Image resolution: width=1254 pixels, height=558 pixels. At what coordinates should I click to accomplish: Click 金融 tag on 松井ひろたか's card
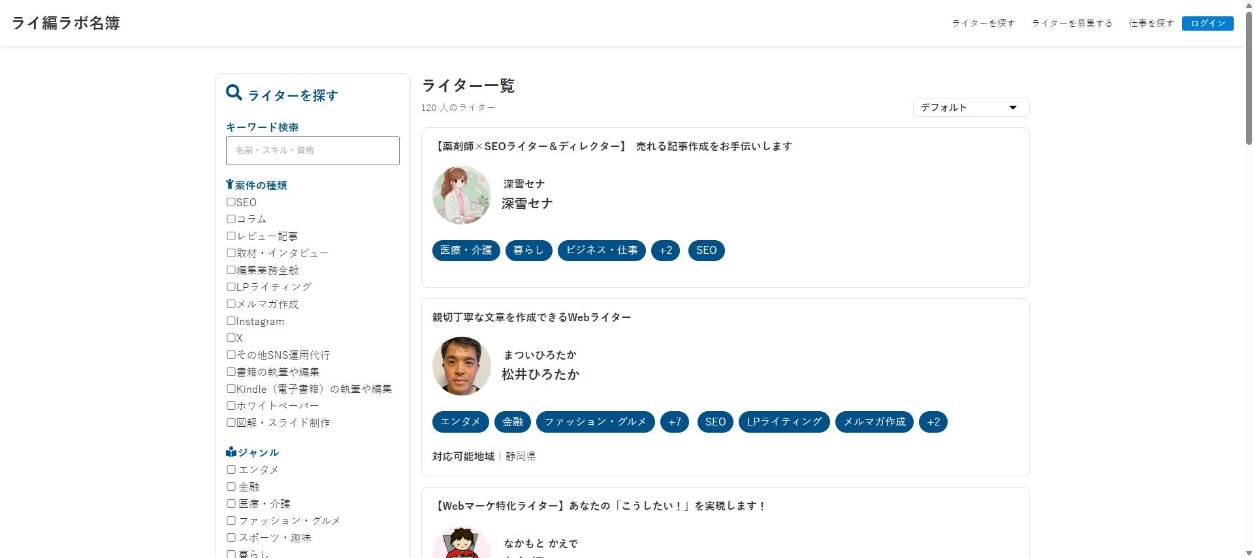pyautogui.click(x=513, y=422)
